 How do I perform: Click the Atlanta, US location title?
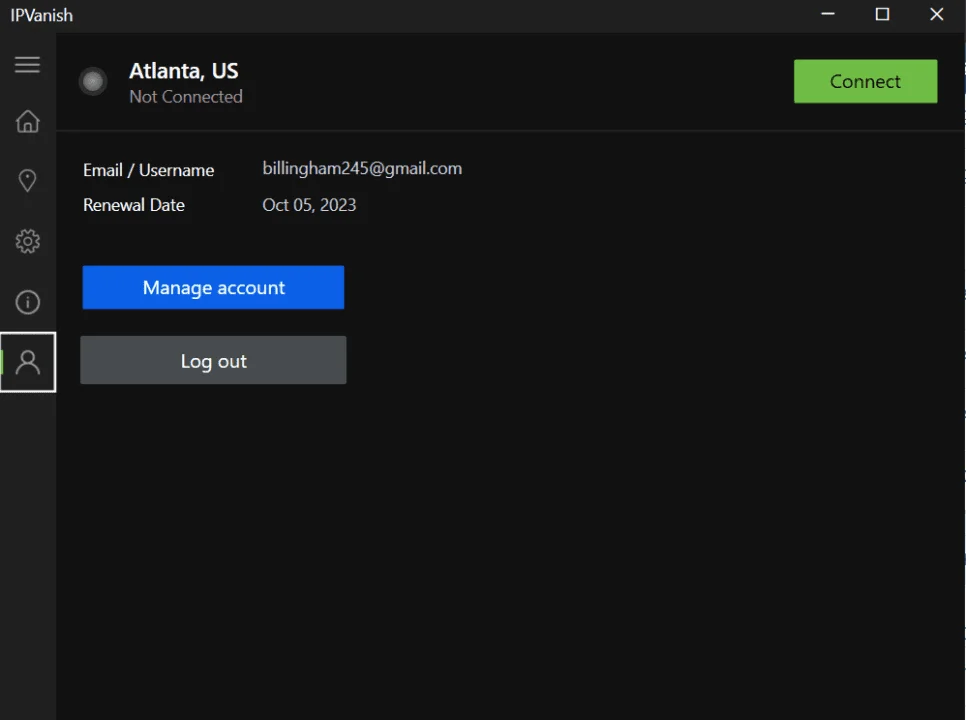(184, 71)
